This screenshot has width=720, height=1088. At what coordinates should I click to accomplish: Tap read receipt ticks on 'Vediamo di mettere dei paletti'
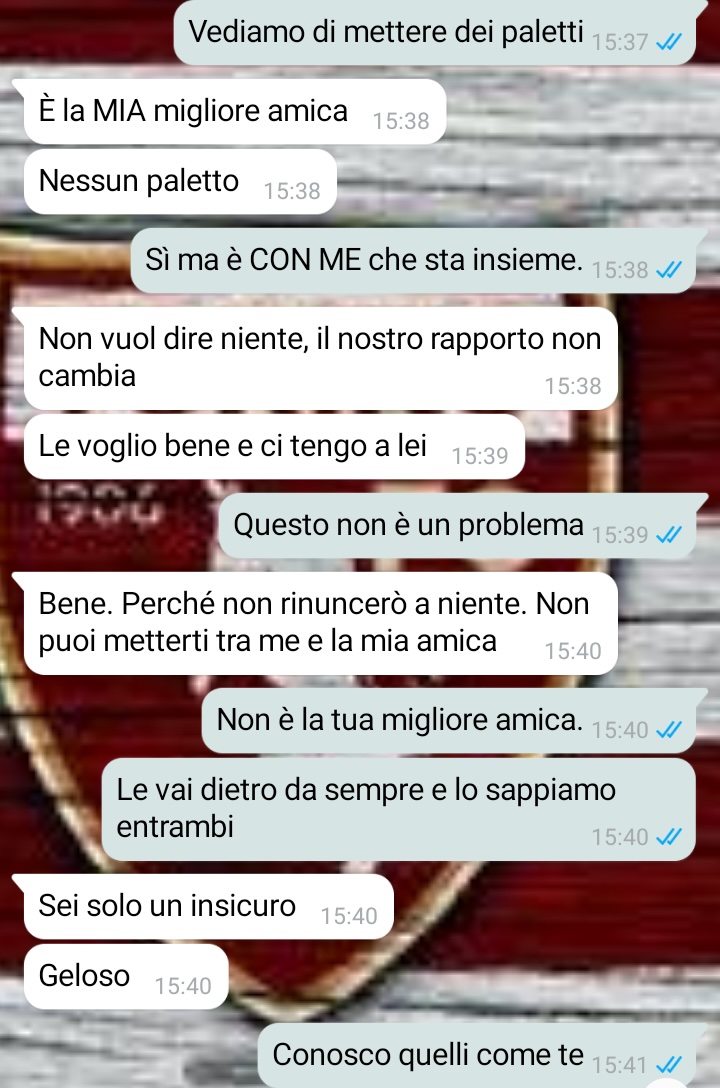tap(669, 42)
